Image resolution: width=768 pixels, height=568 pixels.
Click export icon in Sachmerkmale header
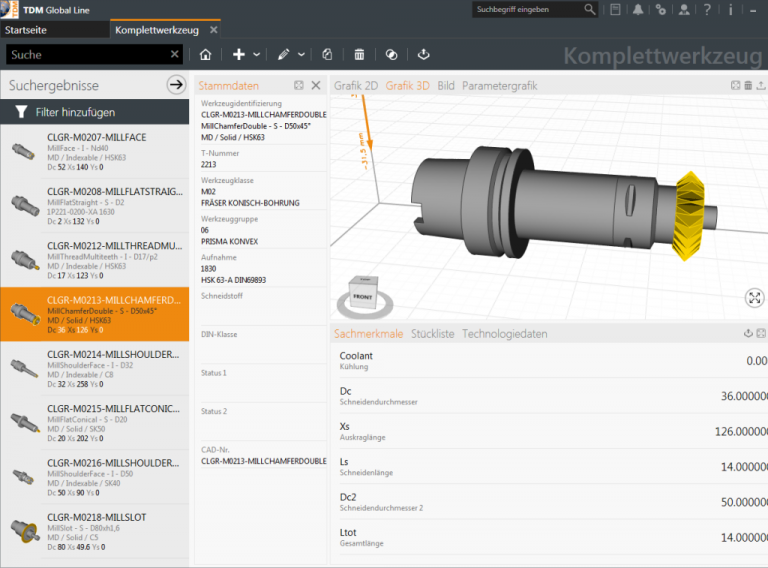pos(748,333)
